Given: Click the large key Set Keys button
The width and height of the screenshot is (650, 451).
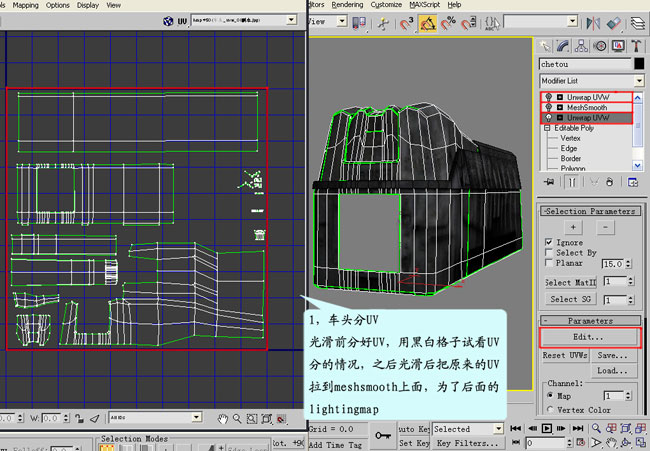Looking at the screenshot, I should click(382, 435).
